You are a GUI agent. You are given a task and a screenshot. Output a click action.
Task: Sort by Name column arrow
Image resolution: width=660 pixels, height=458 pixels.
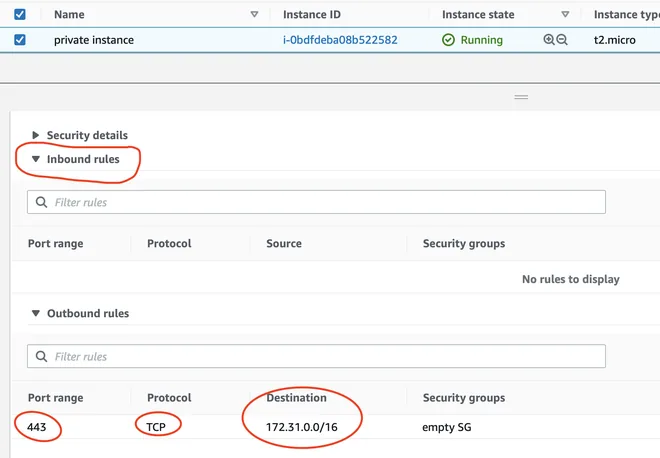tap(254, 14)
